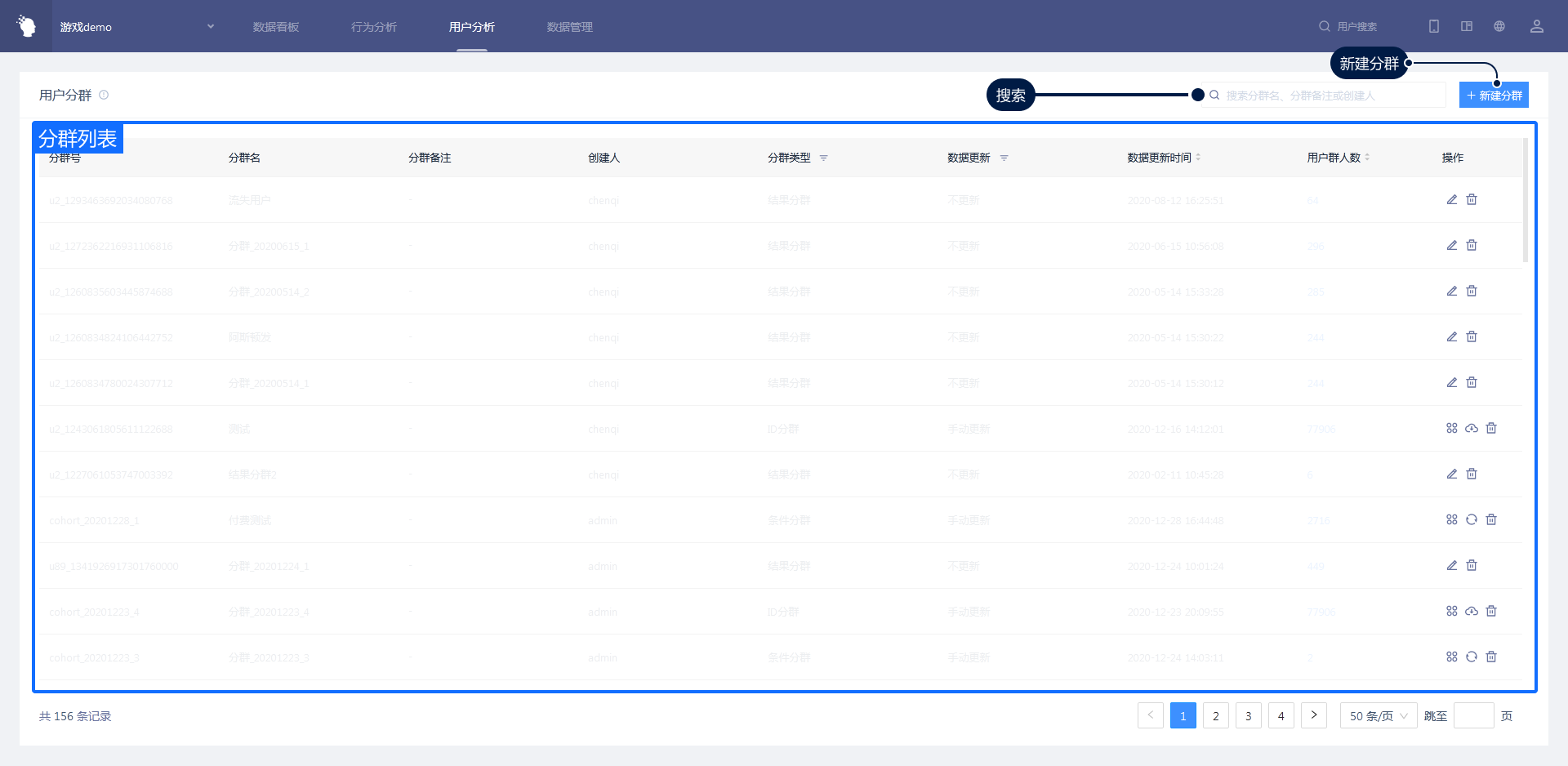The width and height of the screenshot is (1568, 766).
Task: Open the 数据更新 column filter
Action: pyautogui.click(x=1004, y=158)
